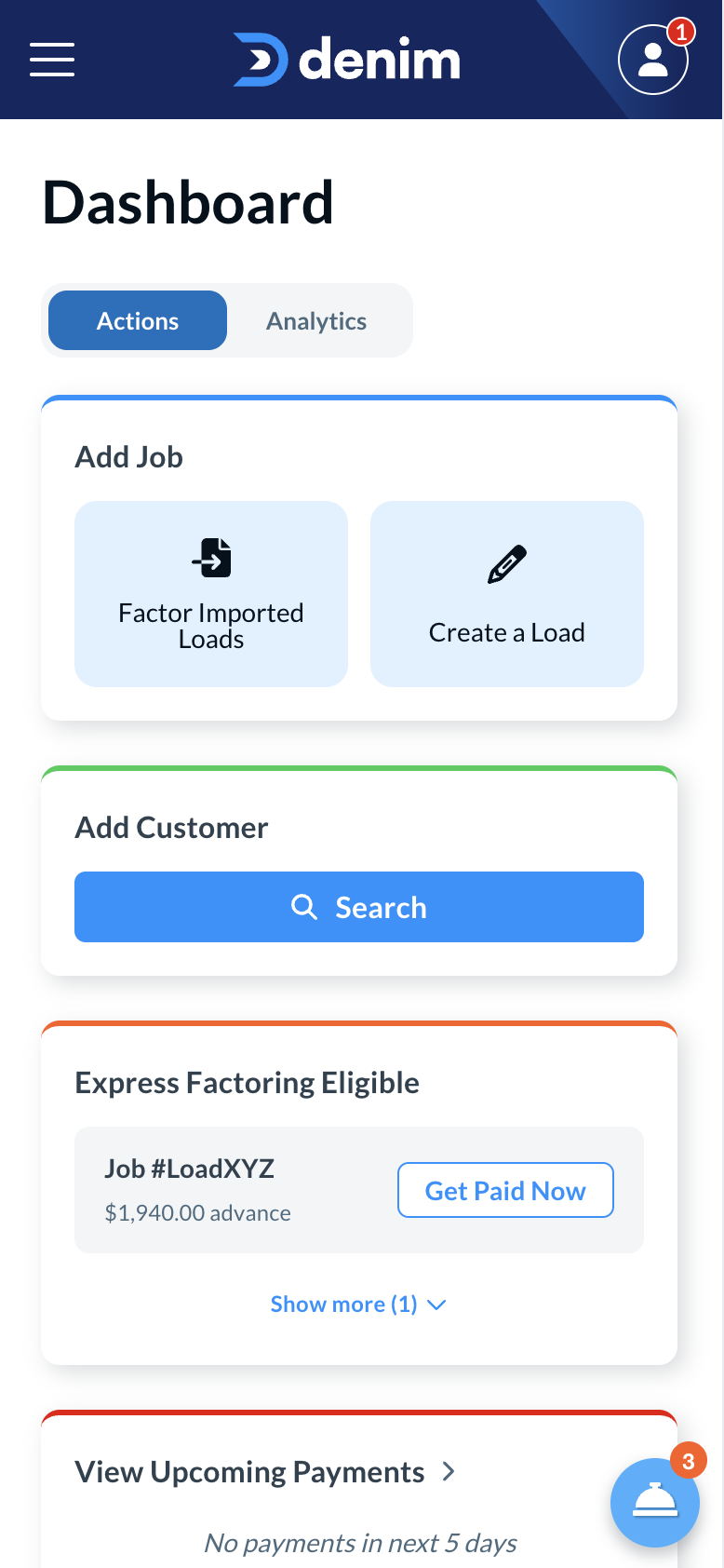
Task: Open the View Upcoming Payments chevron
Action: coord(449,1471)
